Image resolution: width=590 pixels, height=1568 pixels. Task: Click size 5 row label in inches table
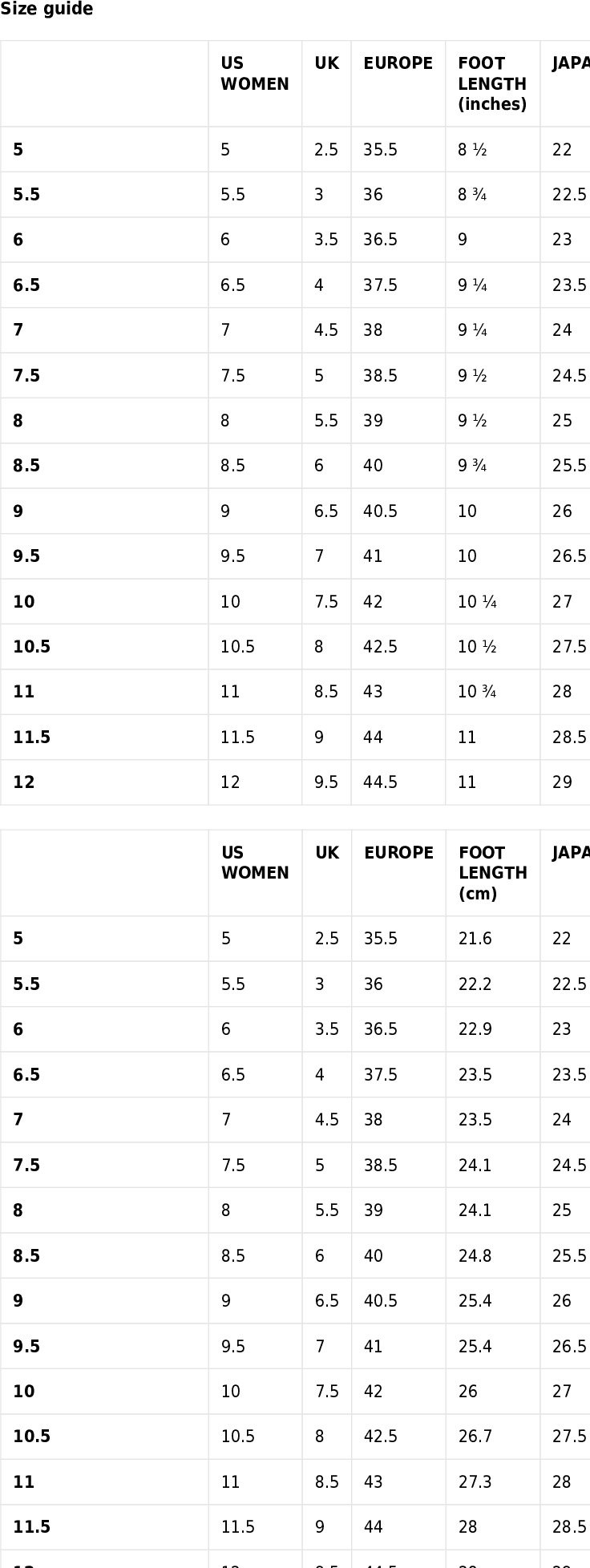[x=18, y=150]
